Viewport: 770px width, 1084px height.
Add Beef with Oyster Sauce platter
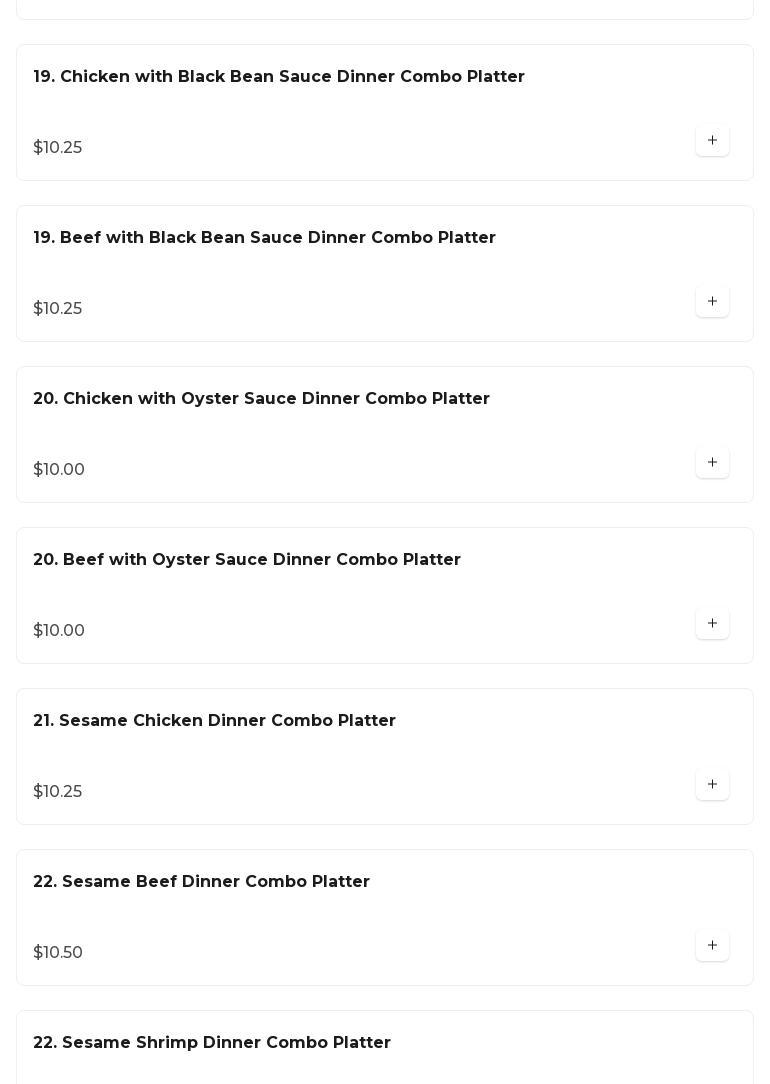(x=712, y=624)
